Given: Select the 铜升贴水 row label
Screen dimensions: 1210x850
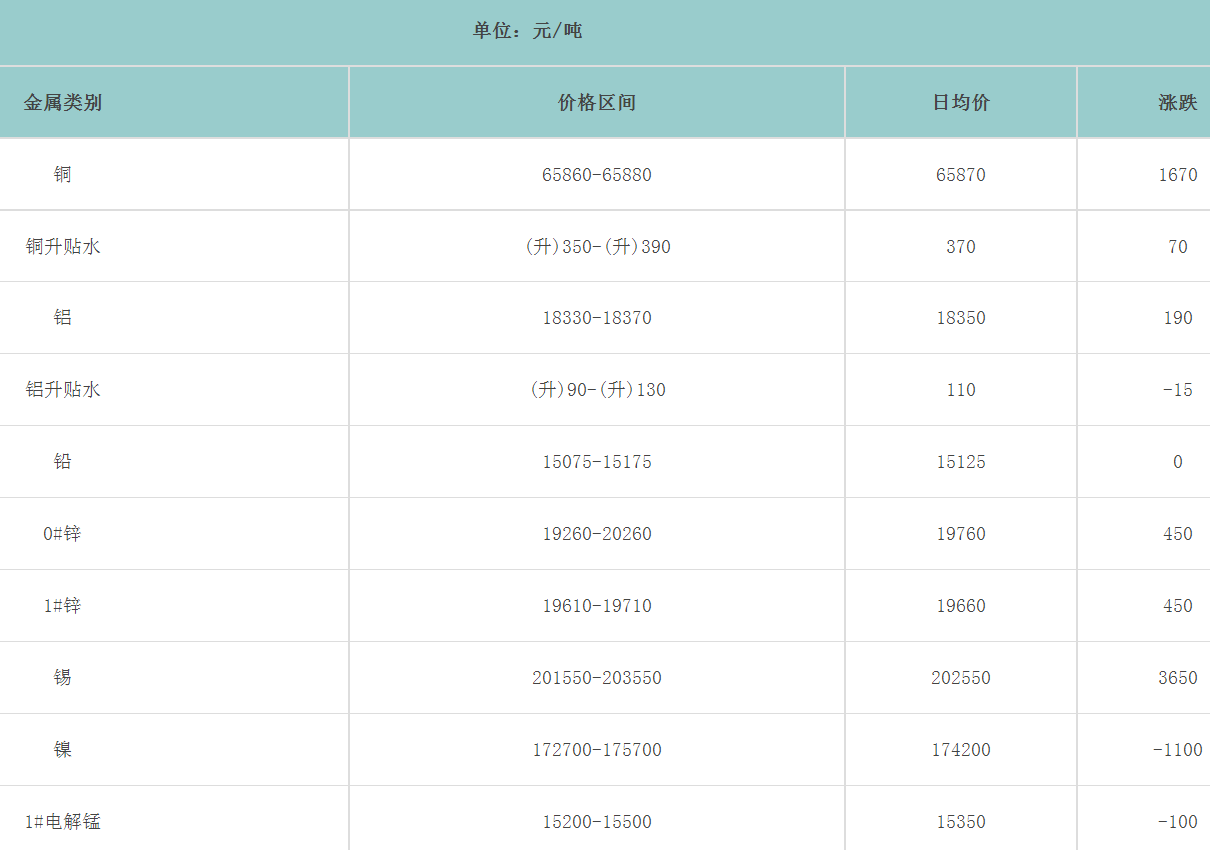Looking at the screenshot, I should (x=63, y=247).
